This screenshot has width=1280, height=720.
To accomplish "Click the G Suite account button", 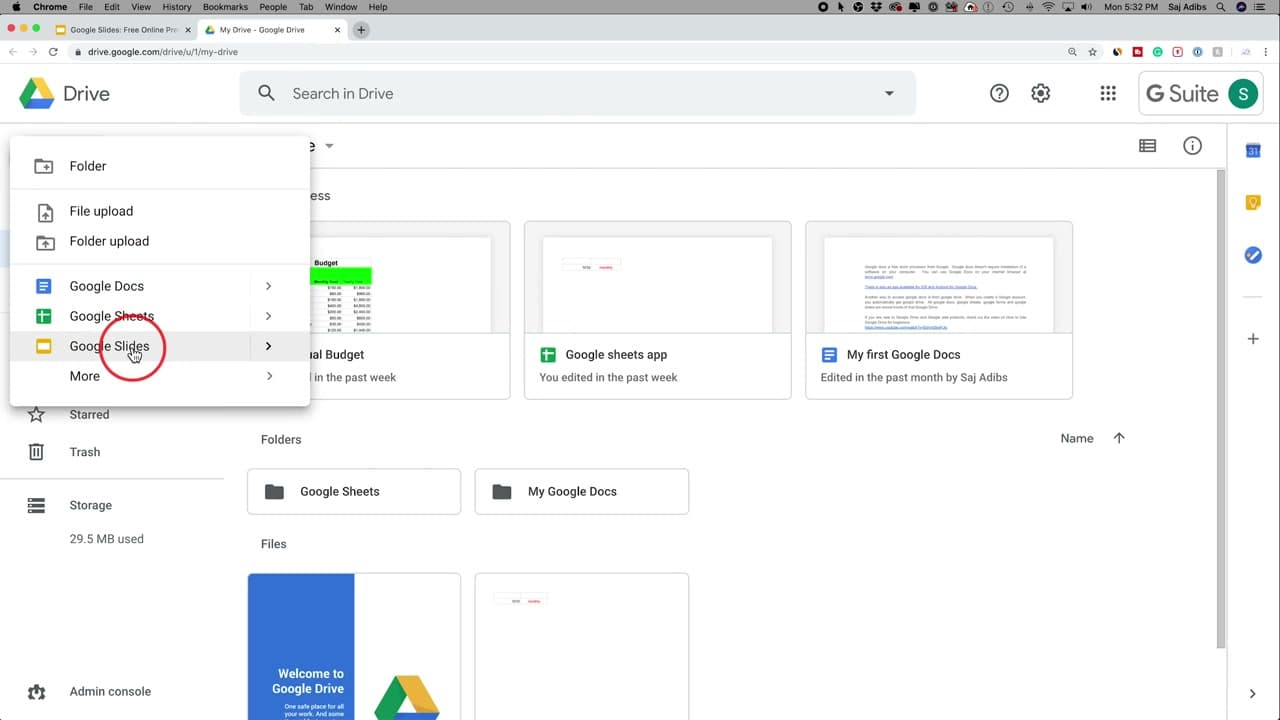I will point(1200,94).
